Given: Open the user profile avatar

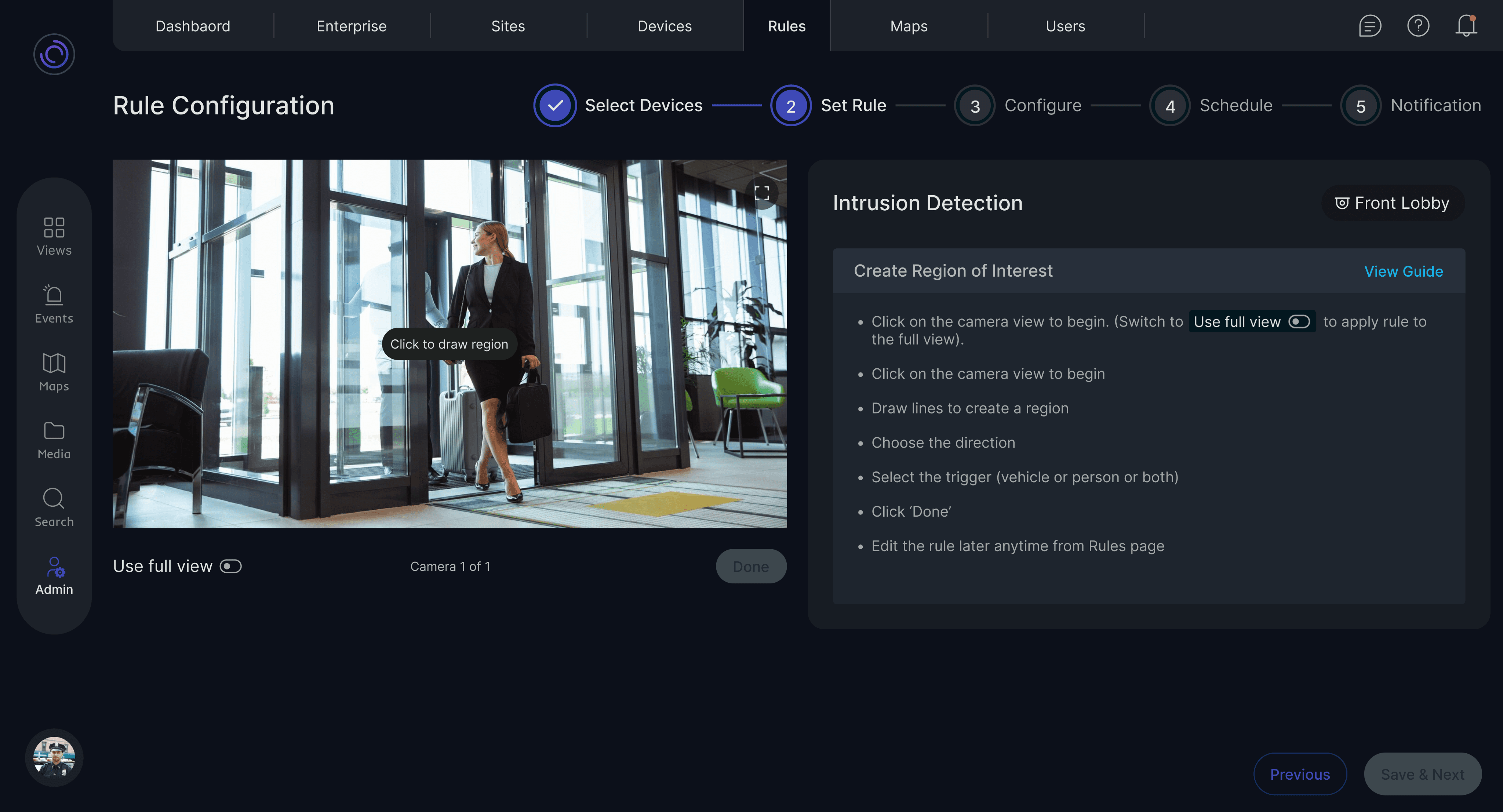Looking at the screenshot, I should (x=54, y=757).
